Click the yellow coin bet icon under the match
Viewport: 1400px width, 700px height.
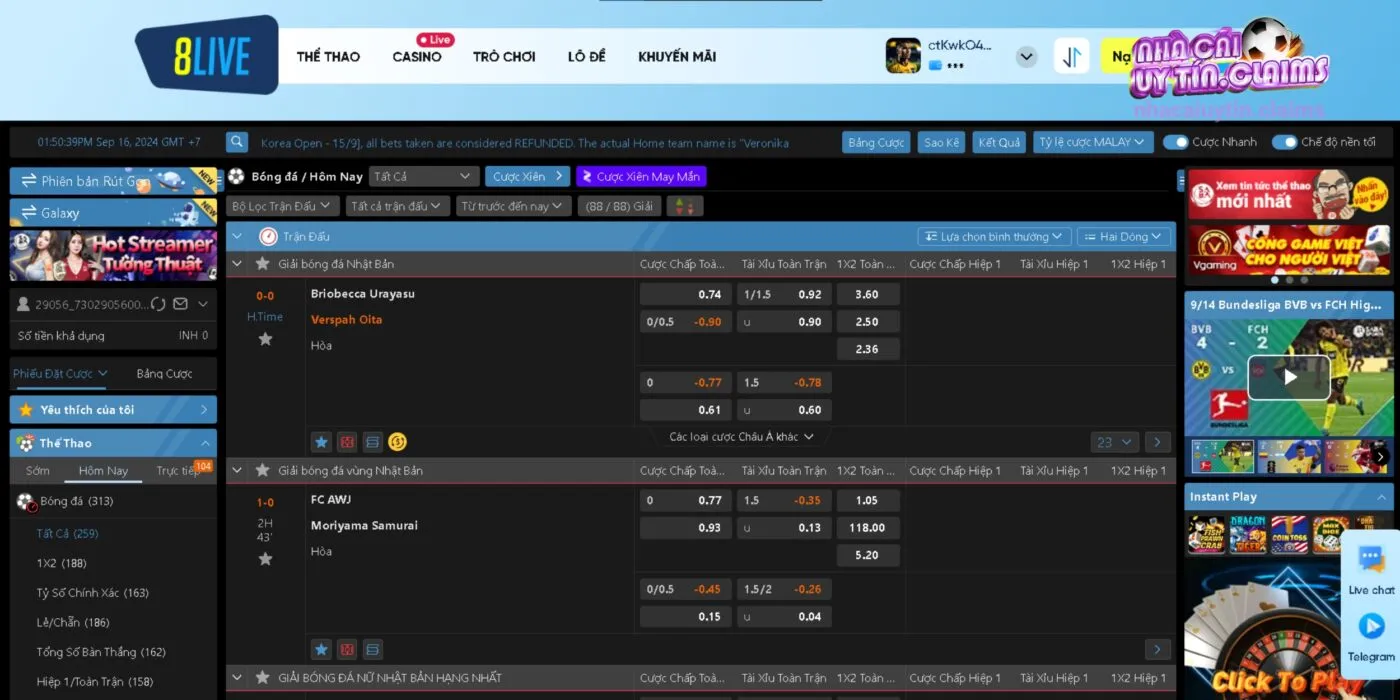coord(398,441)
